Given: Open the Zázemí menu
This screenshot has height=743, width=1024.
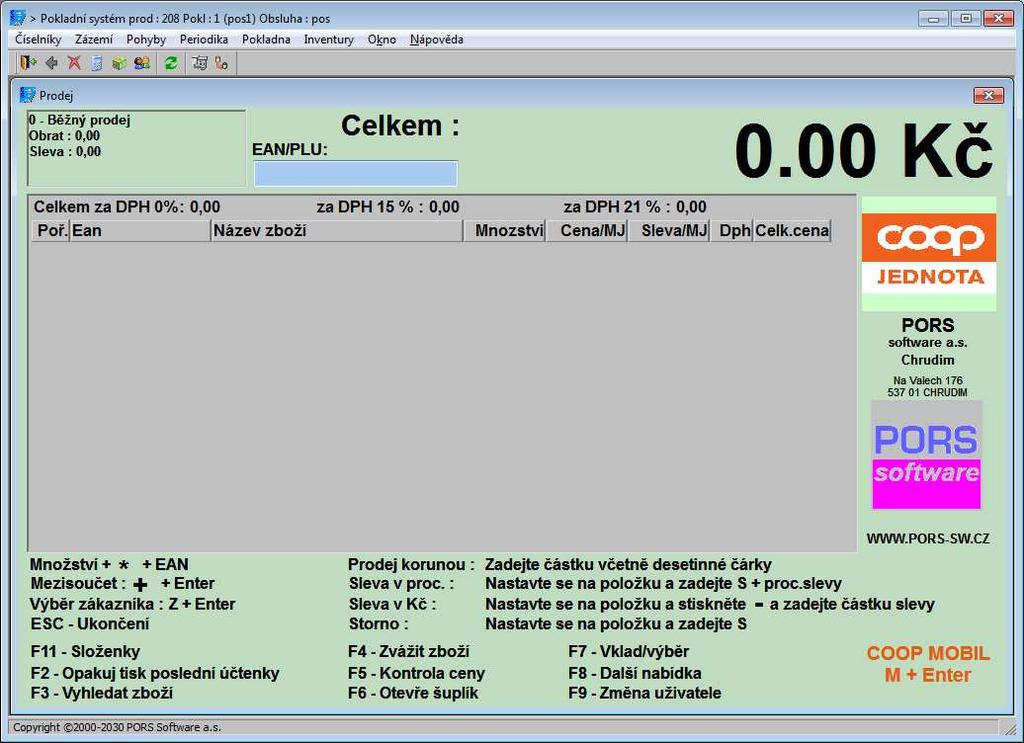Looking at the screenshot, I should coord(93,39).
